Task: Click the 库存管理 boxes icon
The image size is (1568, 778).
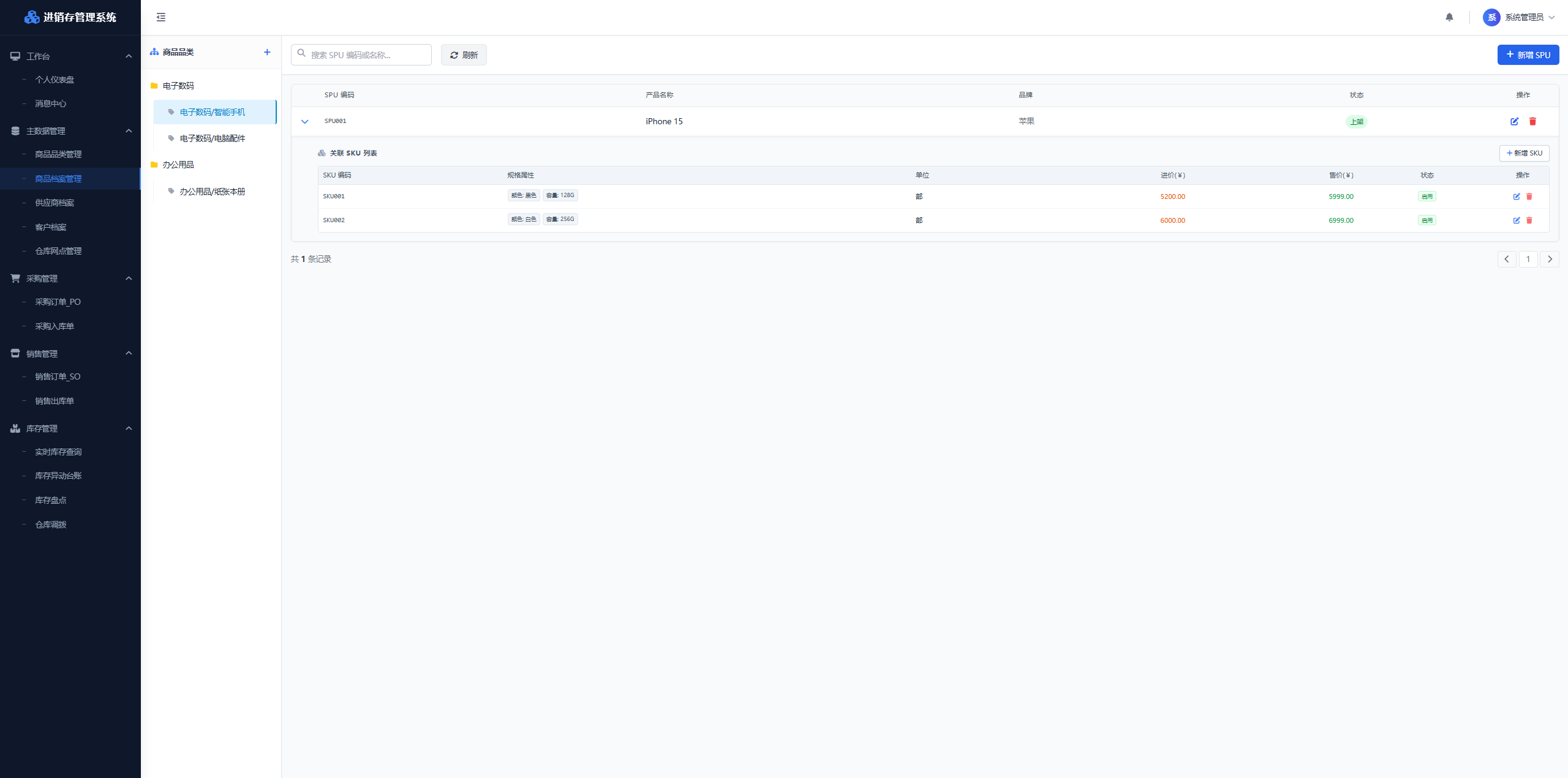Action: tap(15, 428)
